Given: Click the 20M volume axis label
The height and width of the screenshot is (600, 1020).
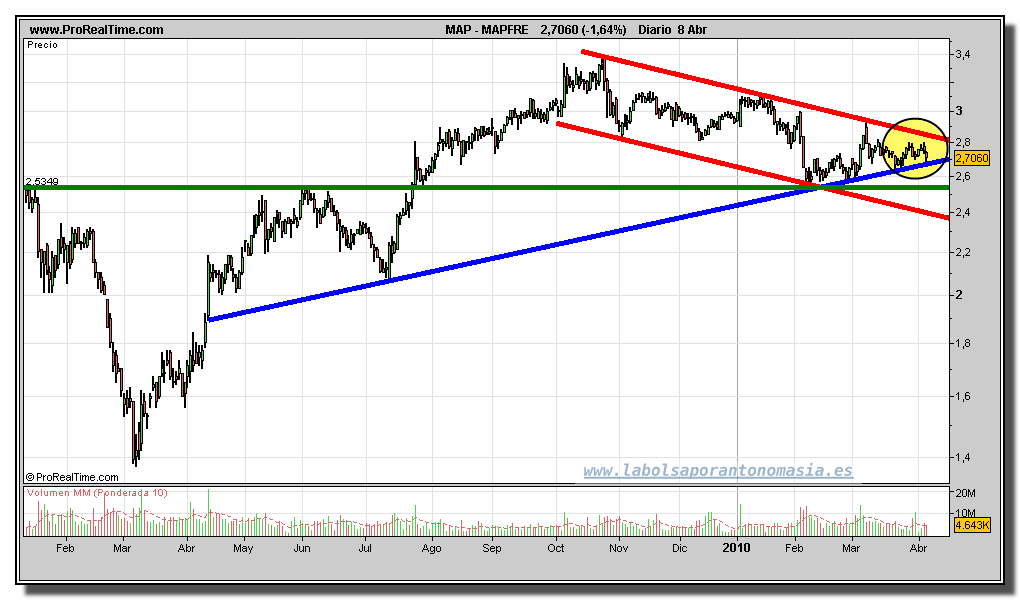Looking at the screenshot, I should (x=965, y=493).
